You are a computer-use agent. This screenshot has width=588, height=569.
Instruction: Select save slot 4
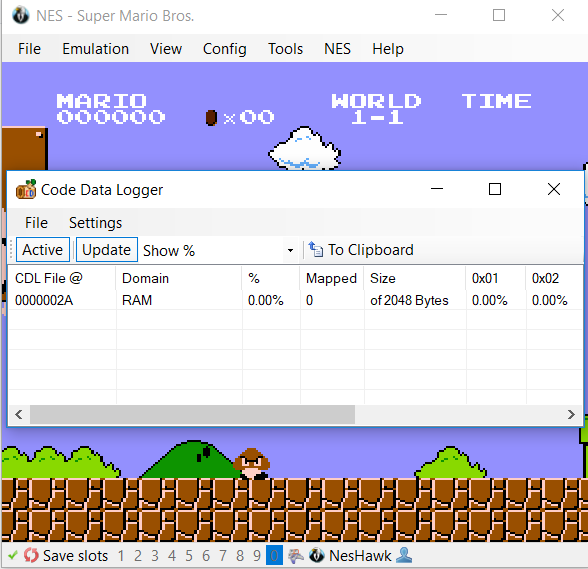pos(172,555)
